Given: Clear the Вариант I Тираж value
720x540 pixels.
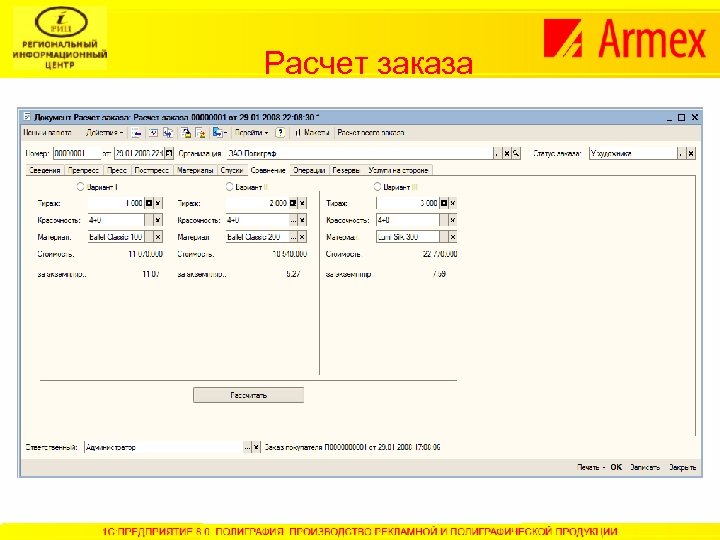Looking at the screenshot, I should pyautogui.click(x=158, y=203).
